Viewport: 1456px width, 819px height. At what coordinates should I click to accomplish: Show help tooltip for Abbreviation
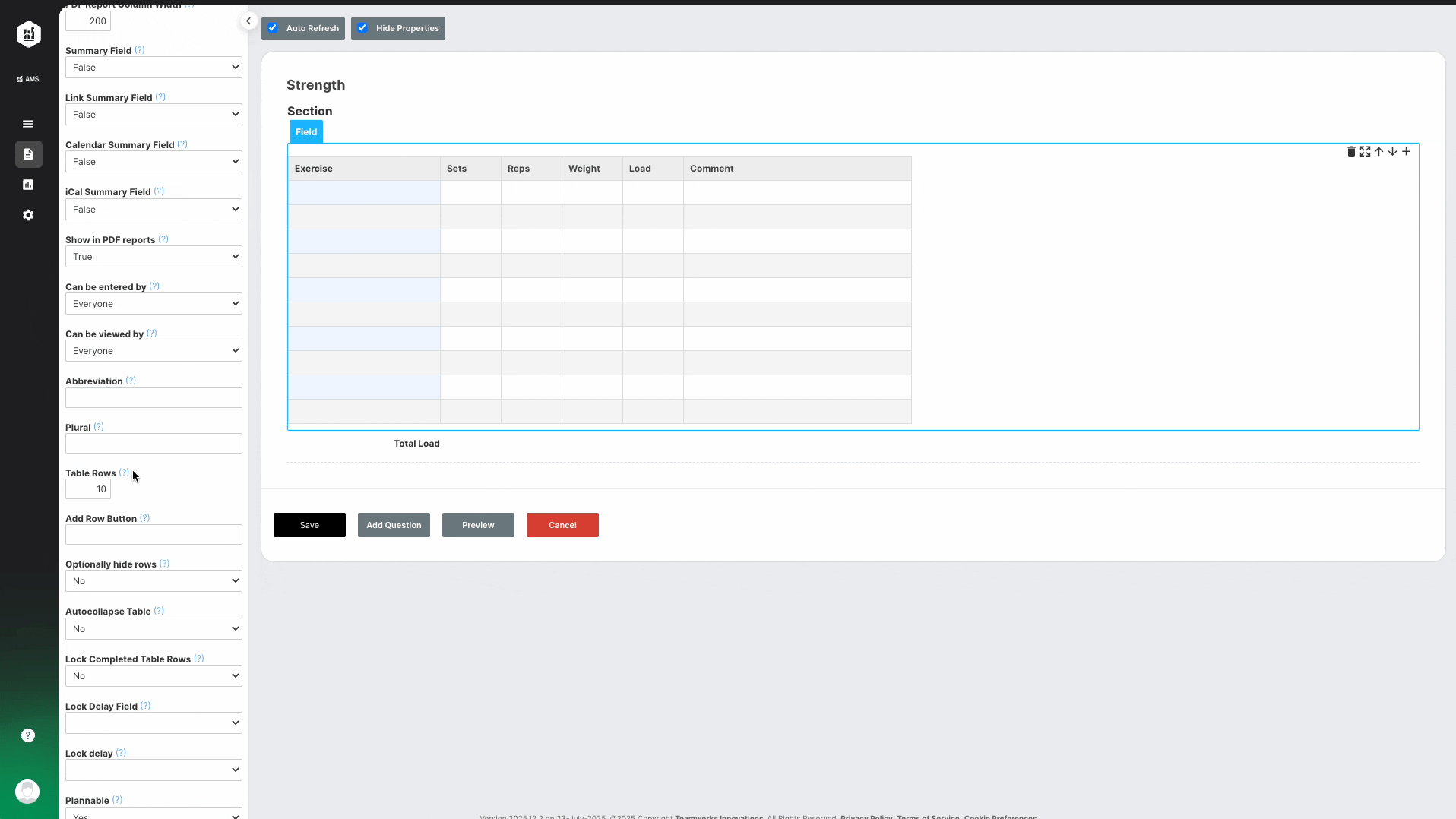[131, 381]
